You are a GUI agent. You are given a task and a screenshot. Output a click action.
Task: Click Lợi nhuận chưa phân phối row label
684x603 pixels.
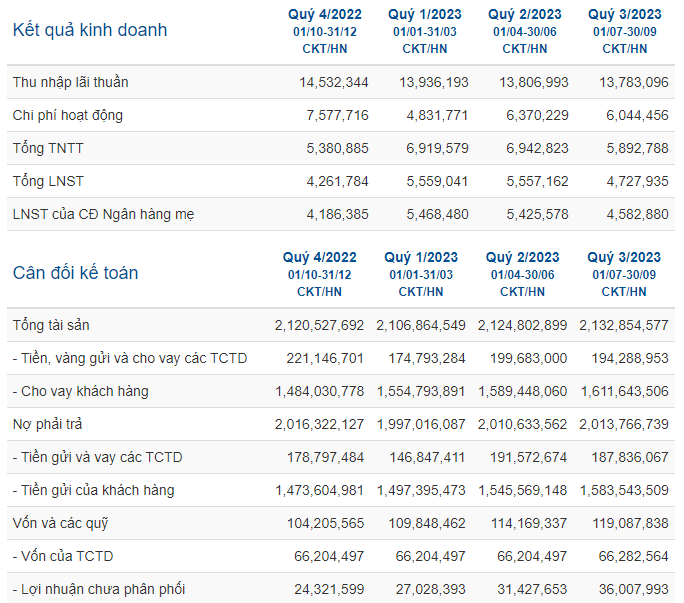coord(99,589)
